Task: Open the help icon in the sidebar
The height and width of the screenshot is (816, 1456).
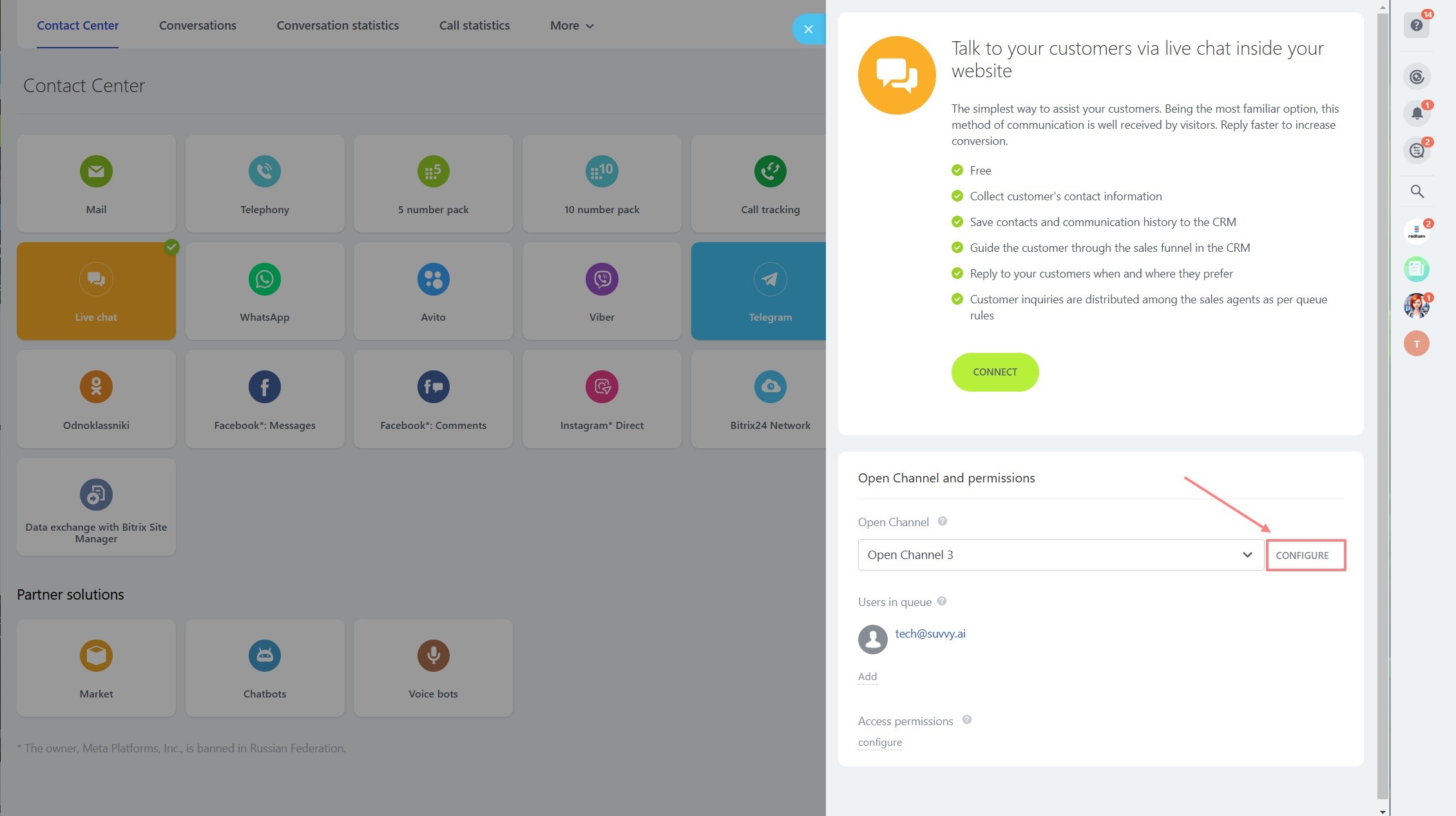Action: pos(1416,25)
